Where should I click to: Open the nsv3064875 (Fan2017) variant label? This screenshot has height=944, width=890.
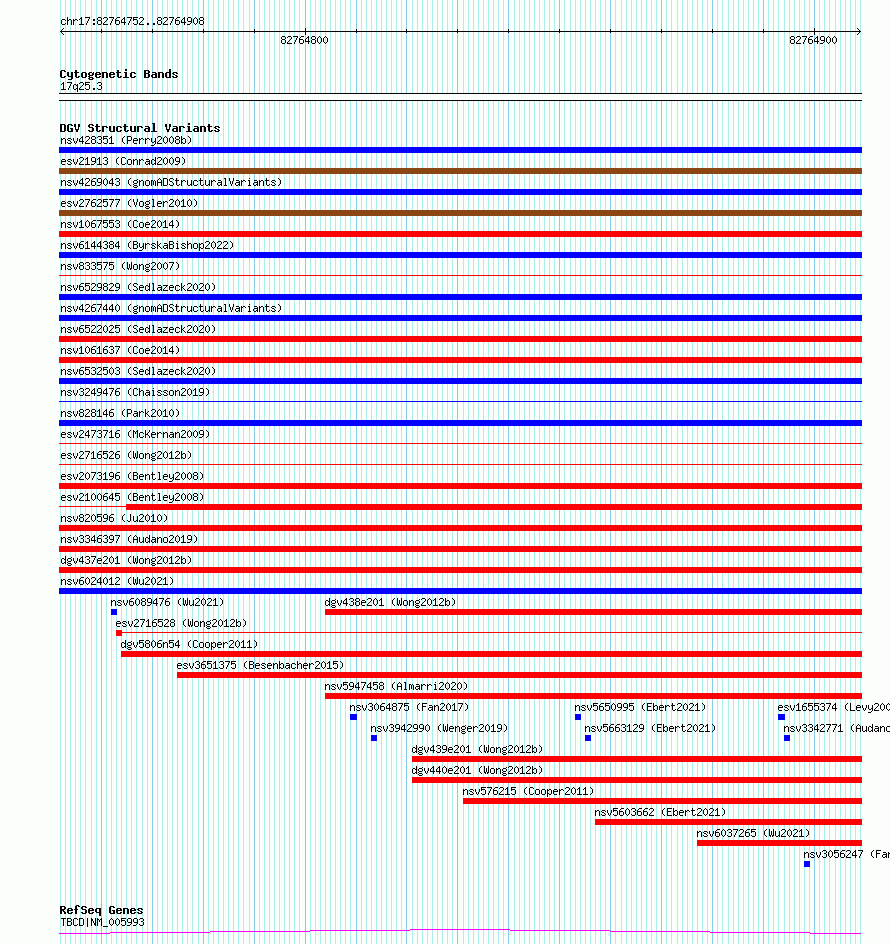point(409,707)
